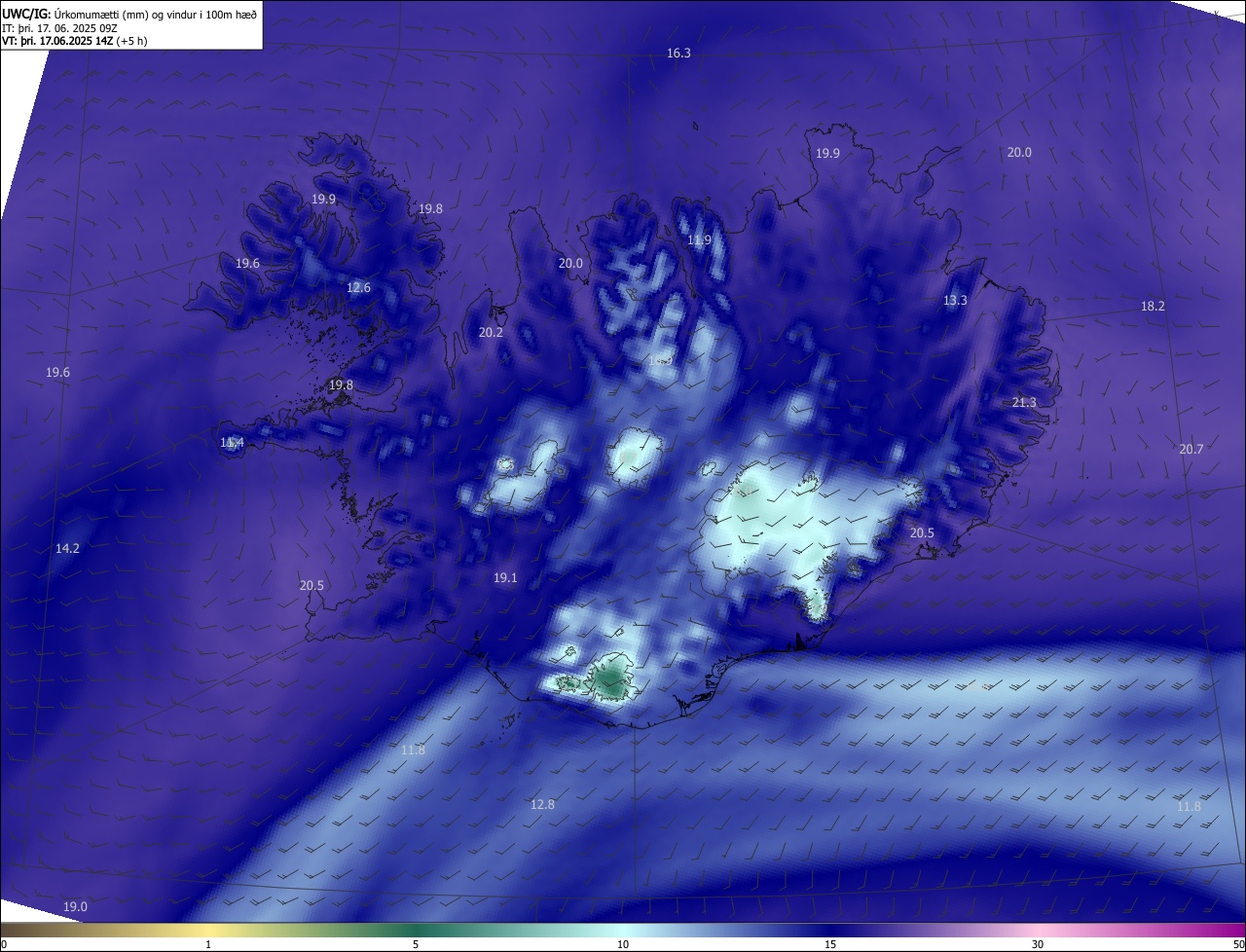Click the 19.6 value over the open western sea
This screenshot has height=952, width=1246.
click(57, 373)
